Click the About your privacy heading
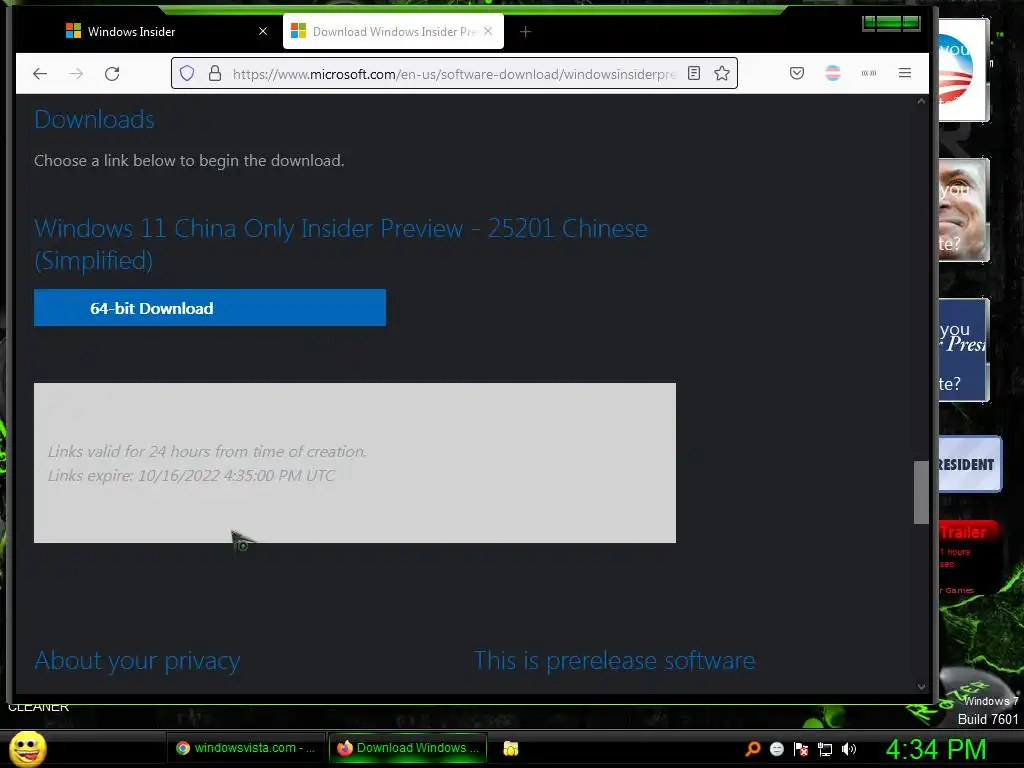This screenshot has width=1024, height=768. click(x=137, y=660)
